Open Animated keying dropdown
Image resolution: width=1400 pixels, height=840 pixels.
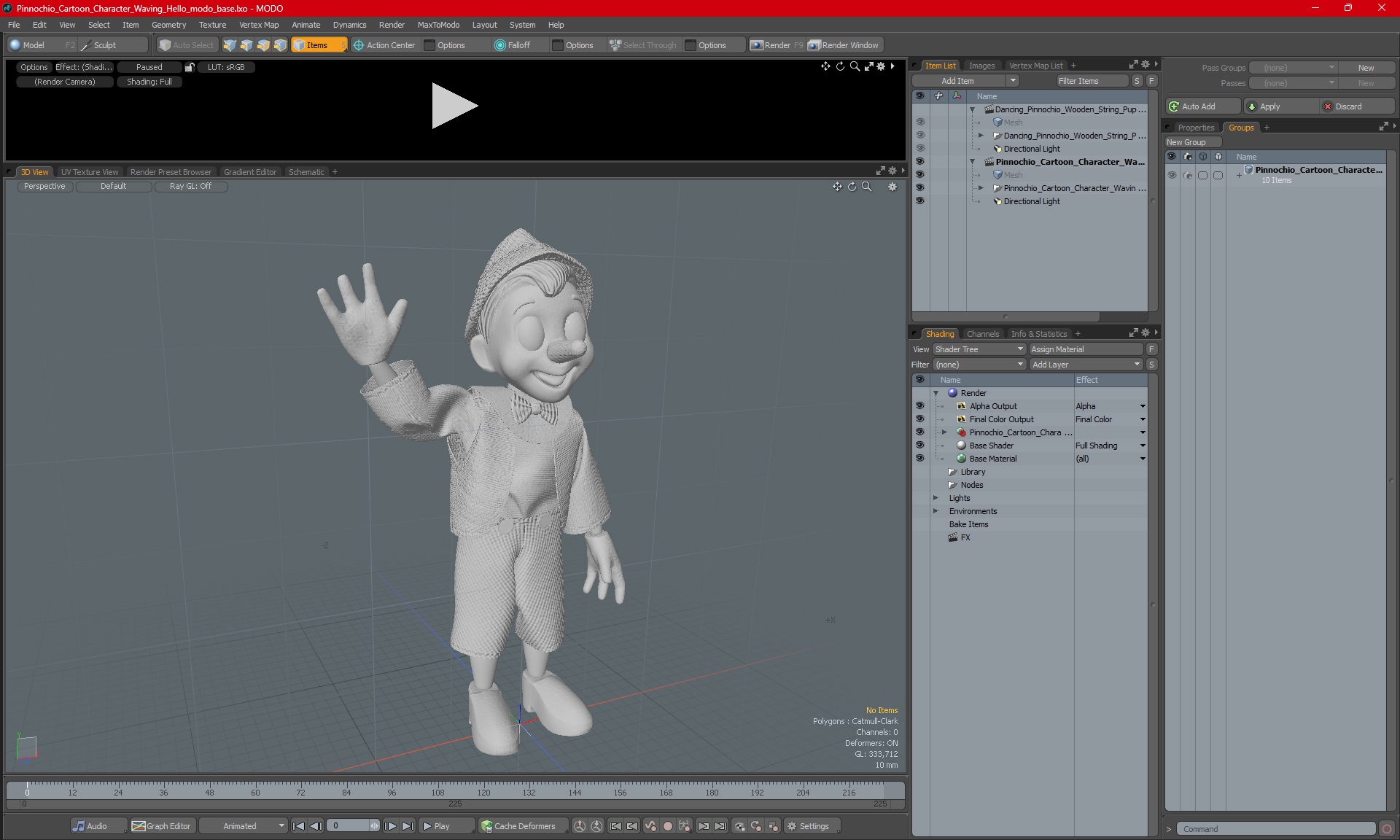tap(243, 826)
